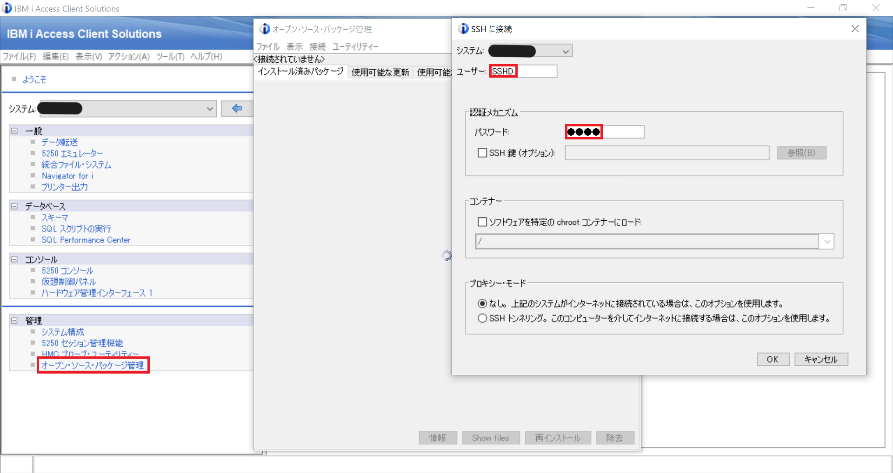The image size is (893, 473).
Task: Collapse the 一般 section
Action: point(15,131)
